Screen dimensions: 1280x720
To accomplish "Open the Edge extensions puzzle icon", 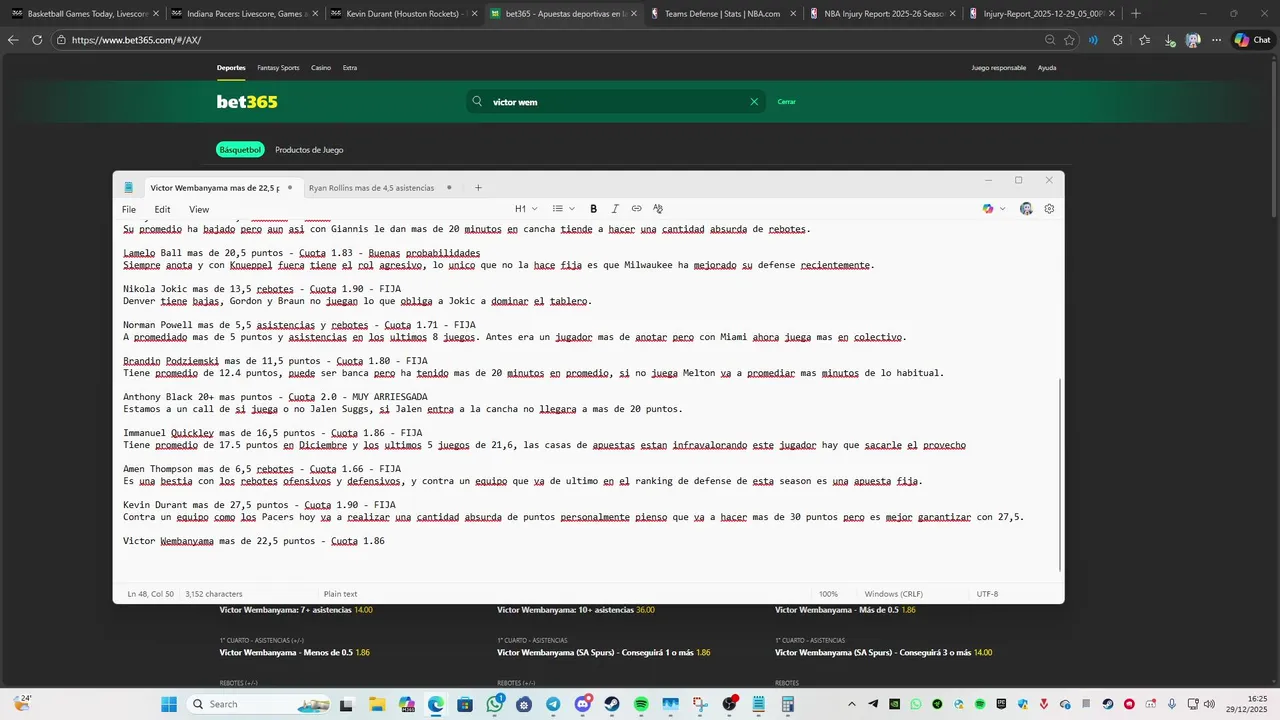I will click(1117, 40).
